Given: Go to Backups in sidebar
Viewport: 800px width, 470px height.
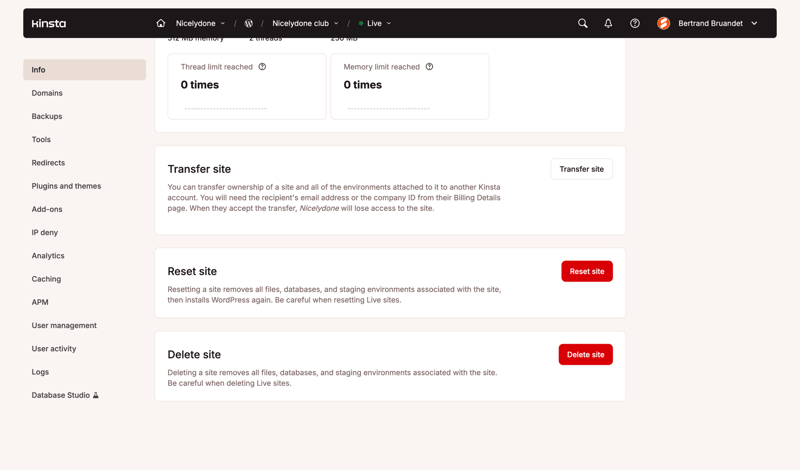Looking at the screenshot, I should pos(47,116).
